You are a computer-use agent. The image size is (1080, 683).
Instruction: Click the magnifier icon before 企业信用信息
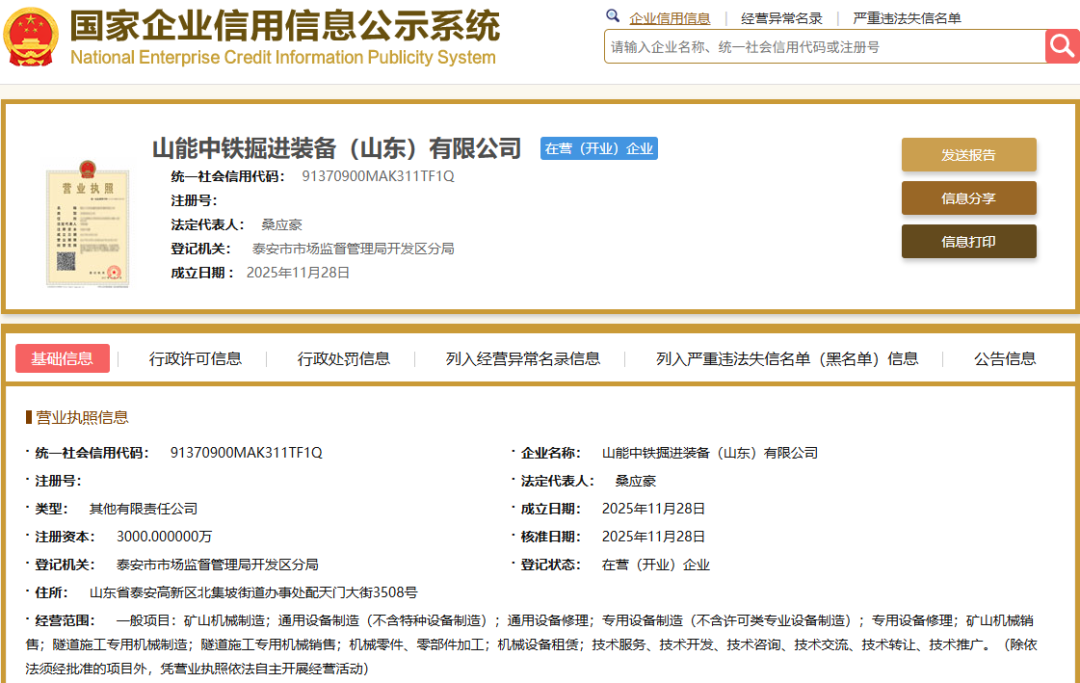(x=613, y=18)
